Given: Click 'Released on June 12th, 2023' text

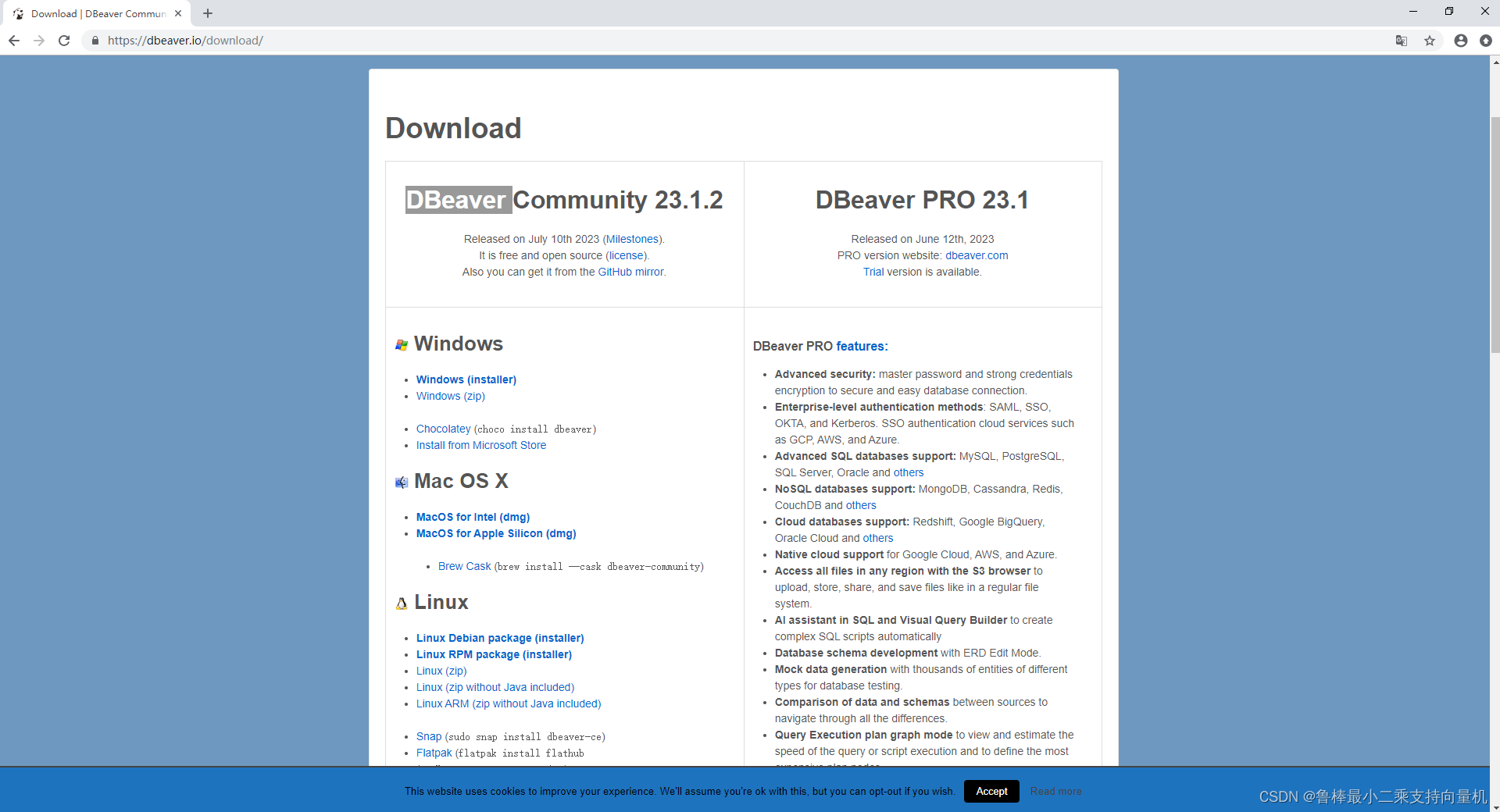Looking at the screenshot, I should (x=923, y=239).
